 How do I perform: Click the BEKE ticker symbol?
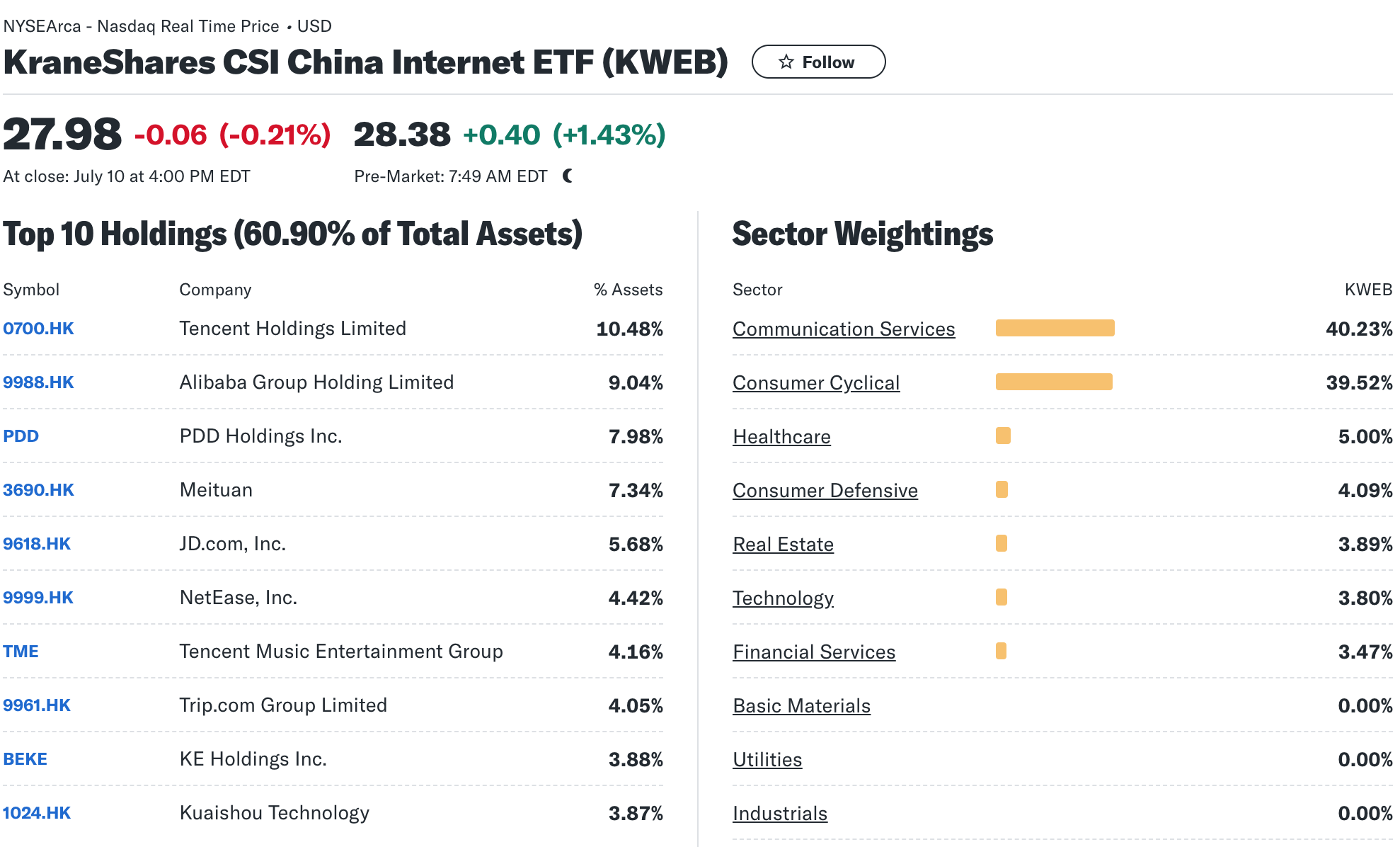click(x=25, y=759)
